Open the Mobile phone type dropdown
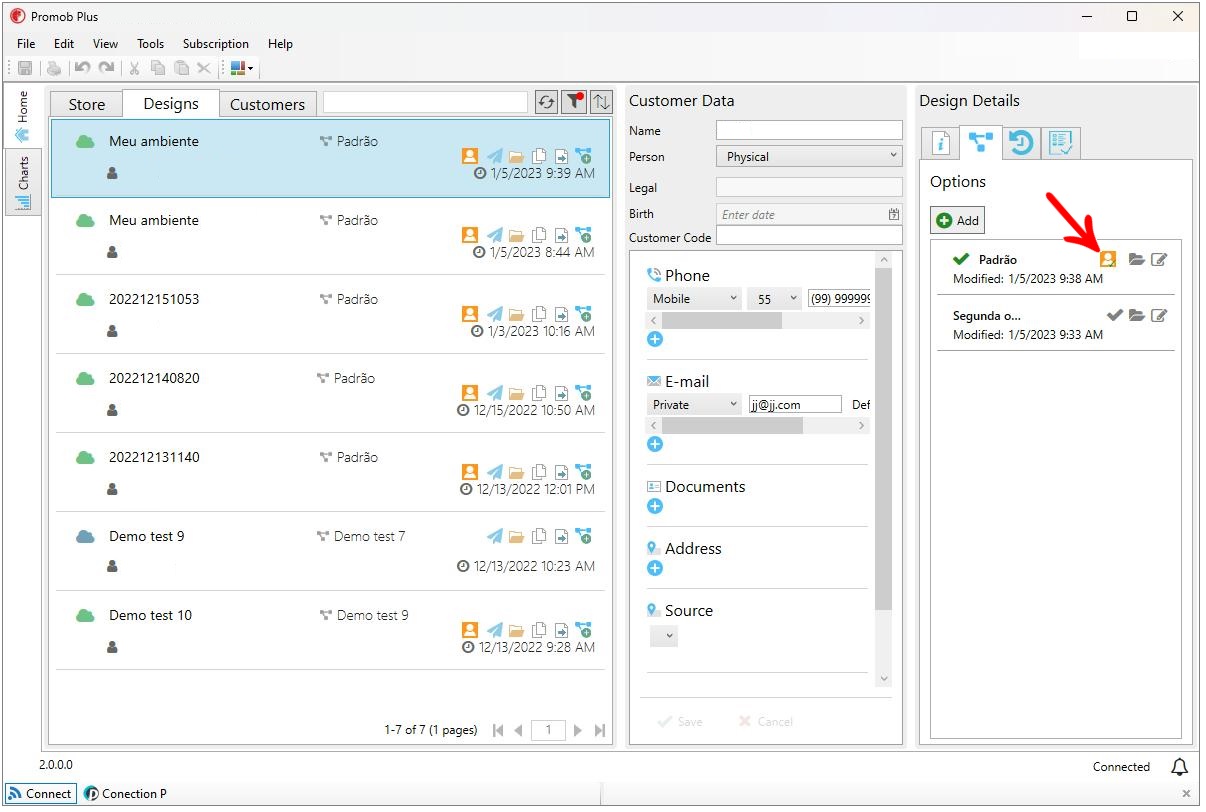Image resolution: width=1206 pixels, height=812 pixels. pos(694,299)
